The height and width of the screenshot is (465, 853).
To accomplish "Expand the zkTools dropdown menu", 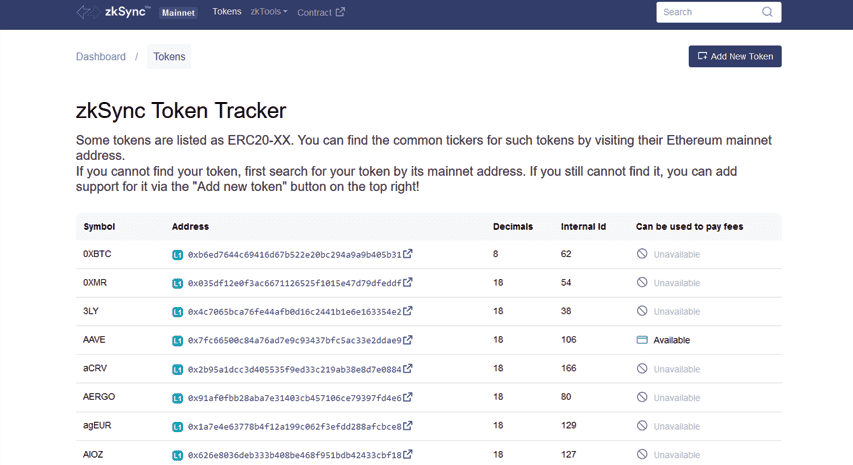I will click(269, 11).
